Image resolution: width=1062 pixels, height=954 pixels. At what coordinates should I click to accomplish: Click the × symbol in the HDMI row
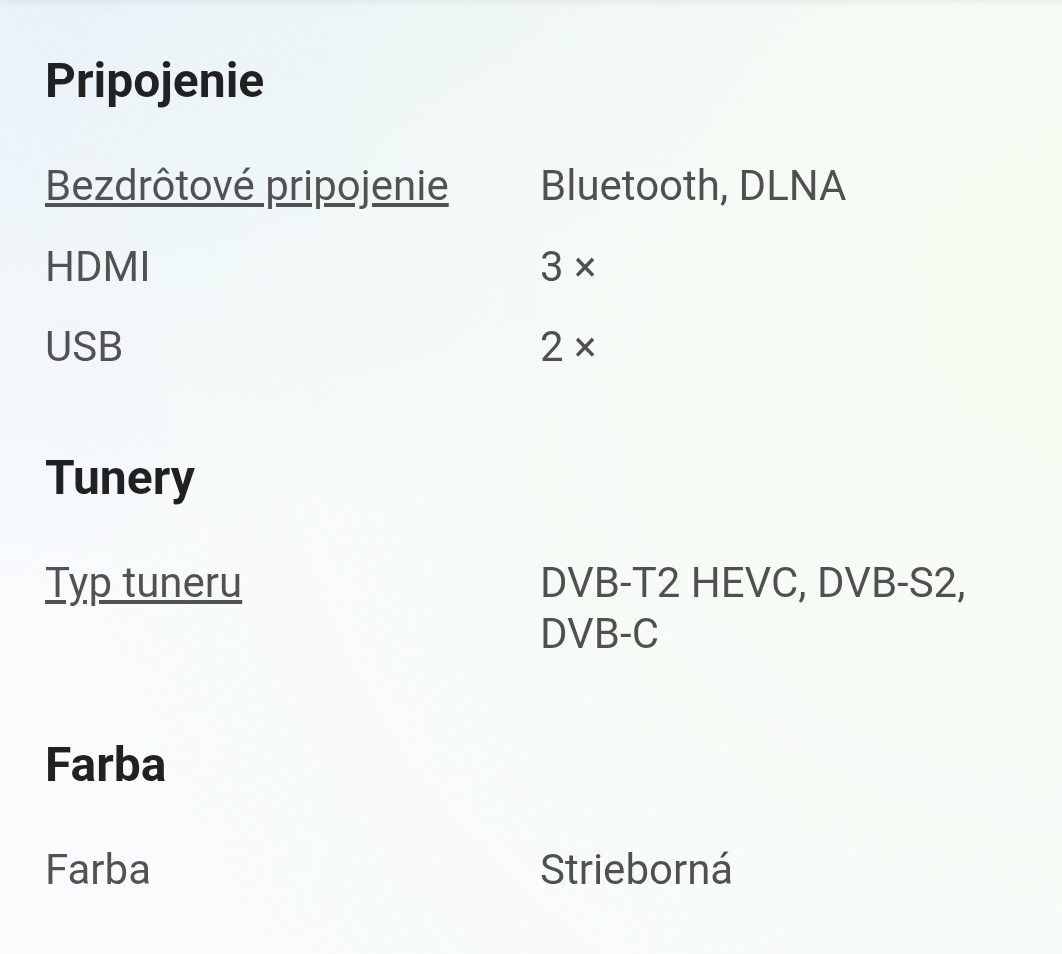[585, 267]
